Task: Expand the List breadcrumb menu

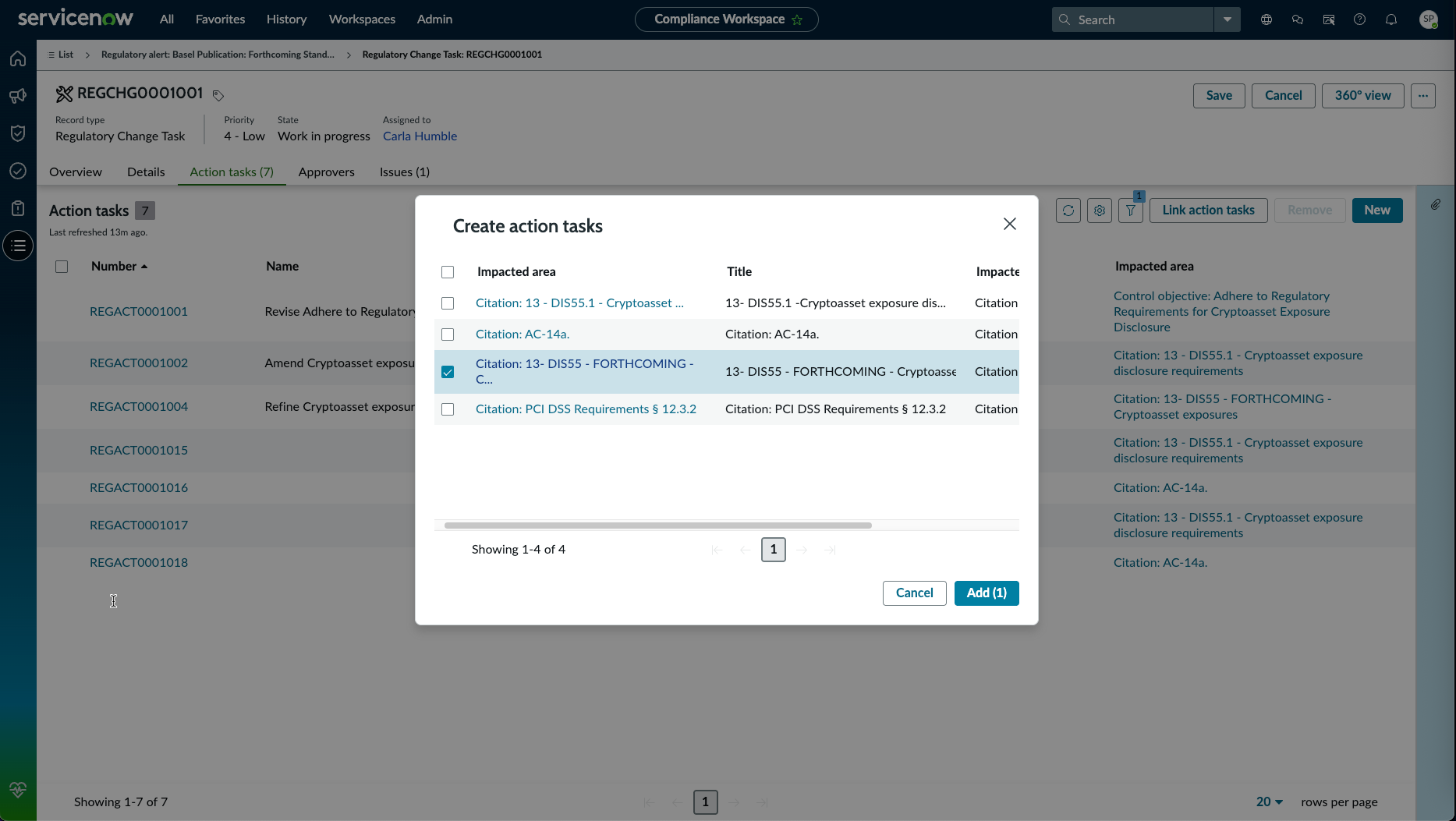Action: click(x=61, y=55)
